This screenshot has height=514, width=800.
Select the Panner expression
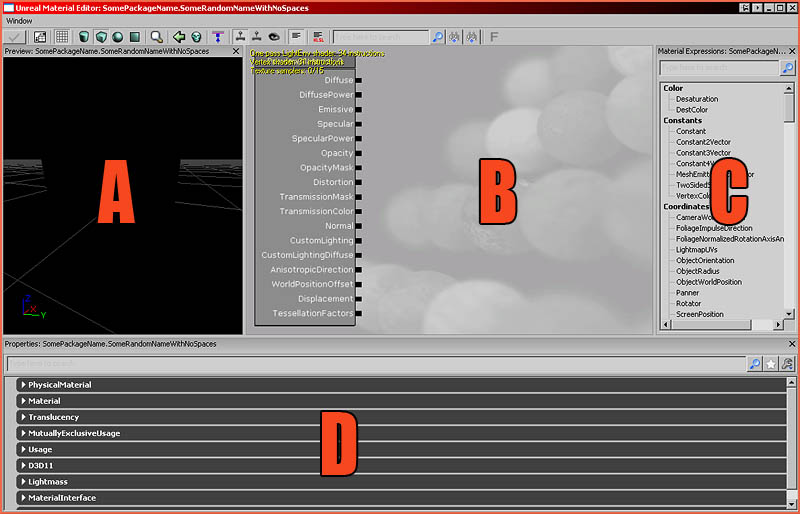687,292
